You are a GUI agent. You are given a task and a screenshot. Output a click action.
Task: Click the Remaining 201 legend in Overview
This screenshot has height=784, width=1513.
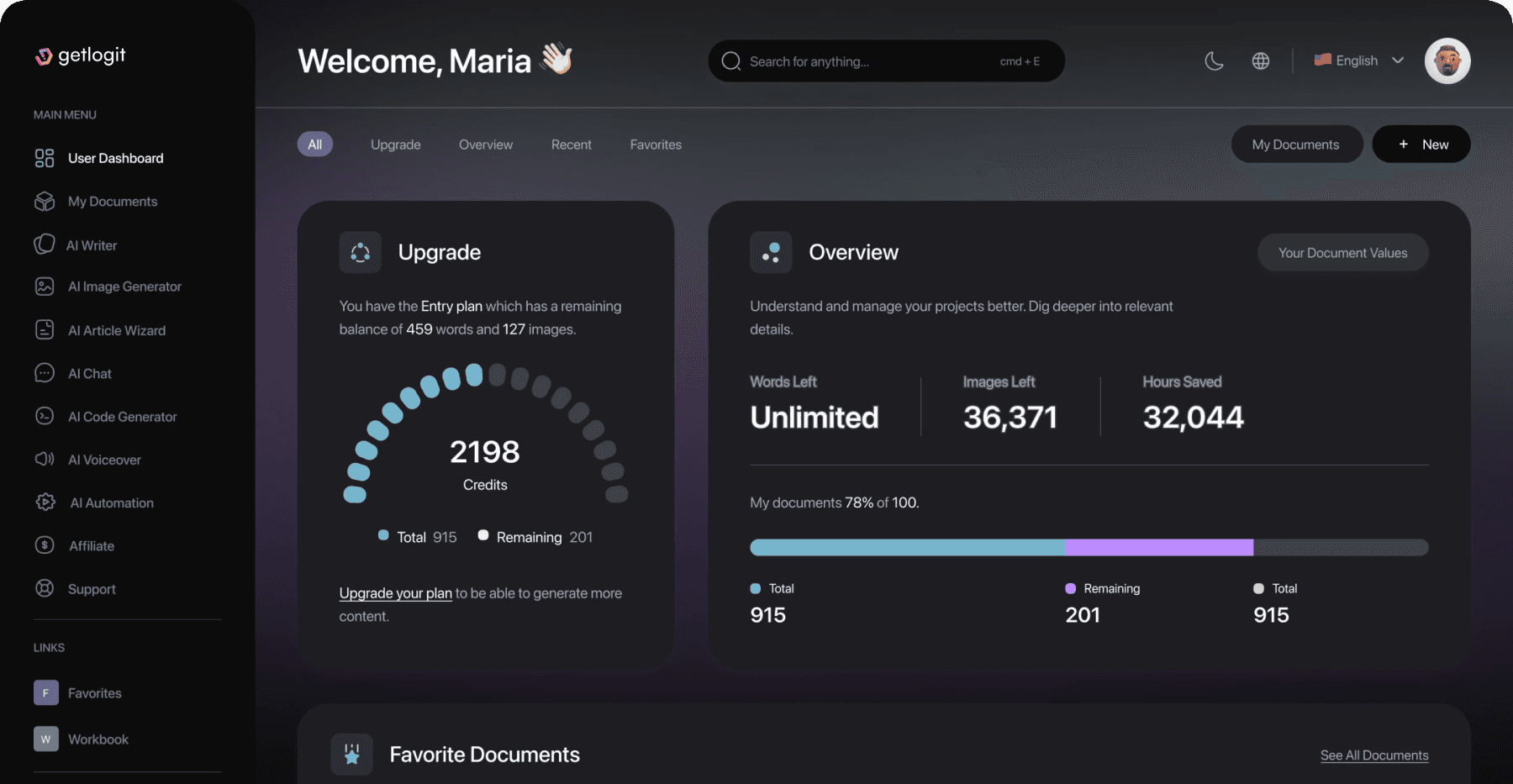point(1103,602)
